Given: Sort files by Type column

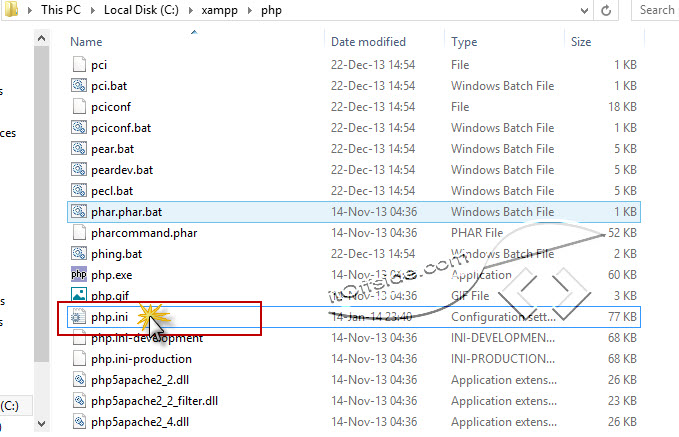Looking at the screenshot, I should (464, 42).
